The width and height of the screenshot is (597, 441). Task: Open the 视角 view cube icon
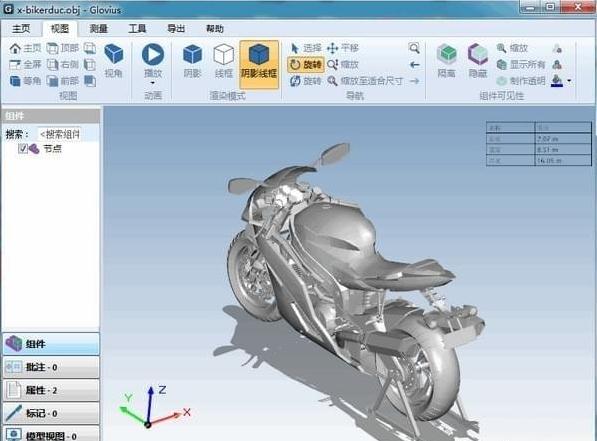[113, 61]
